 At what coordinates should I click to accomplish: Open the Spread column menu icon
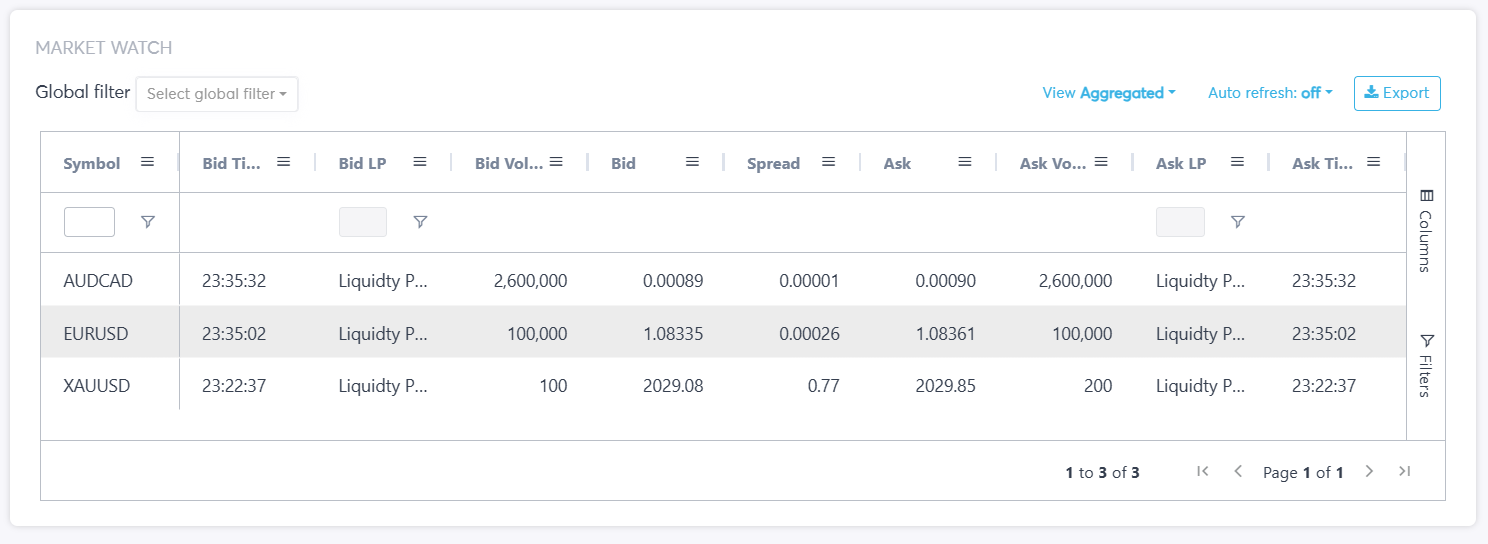828,162
